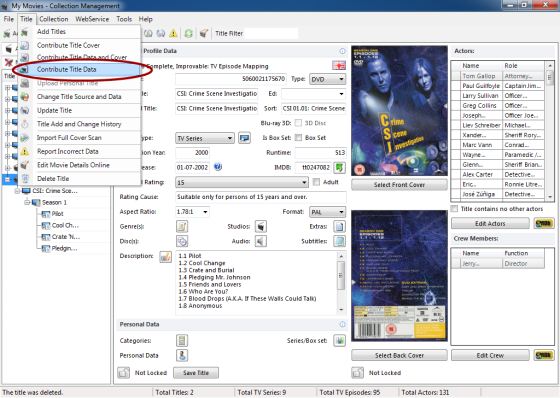The width and height of the screenshot is (560, 398).
Task: Open the Tools menu
Action: 124,19
